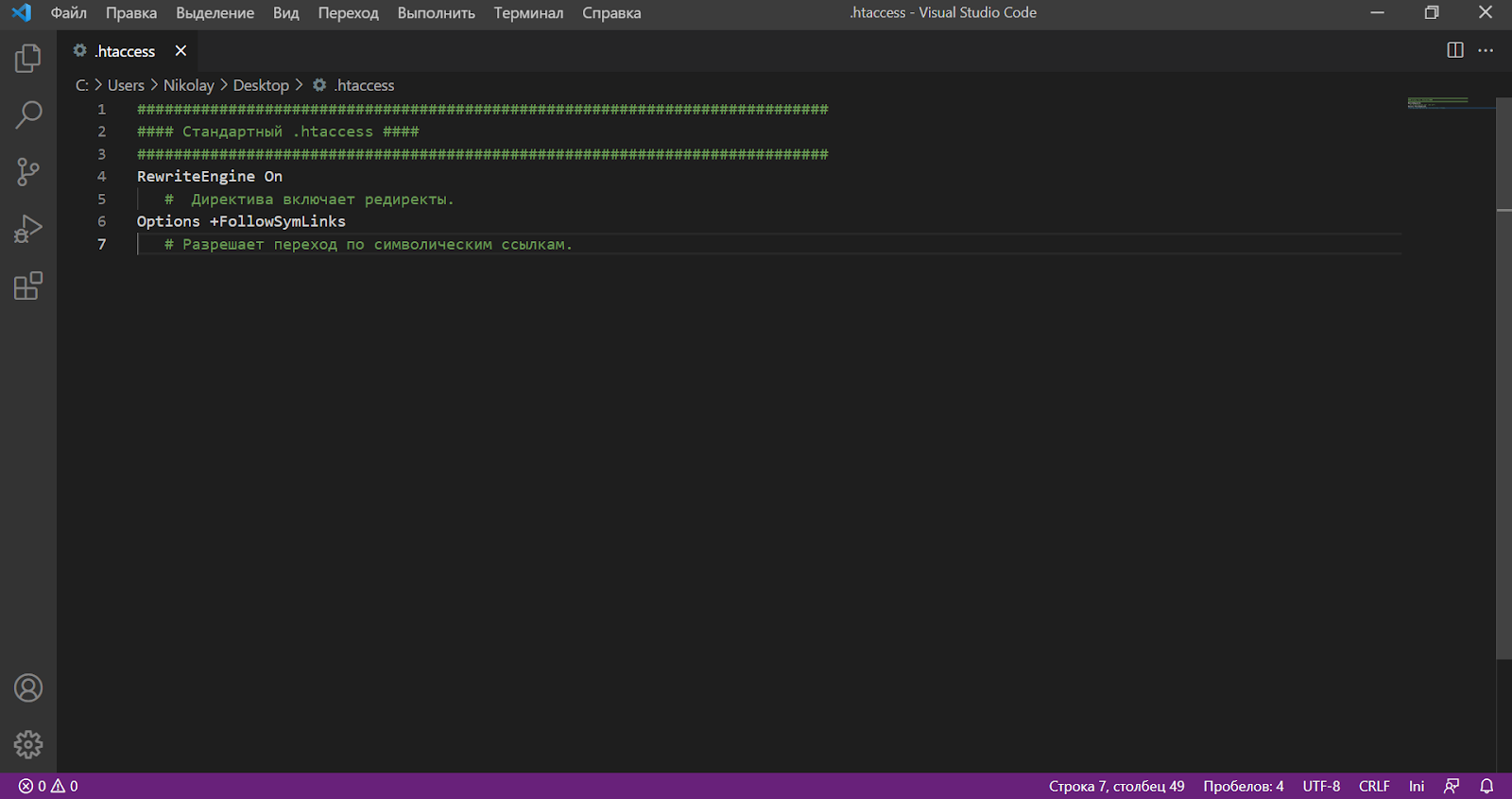Click the .htaccess breadcrumb file segment
1512x799 pixels.
click(354, 85)
